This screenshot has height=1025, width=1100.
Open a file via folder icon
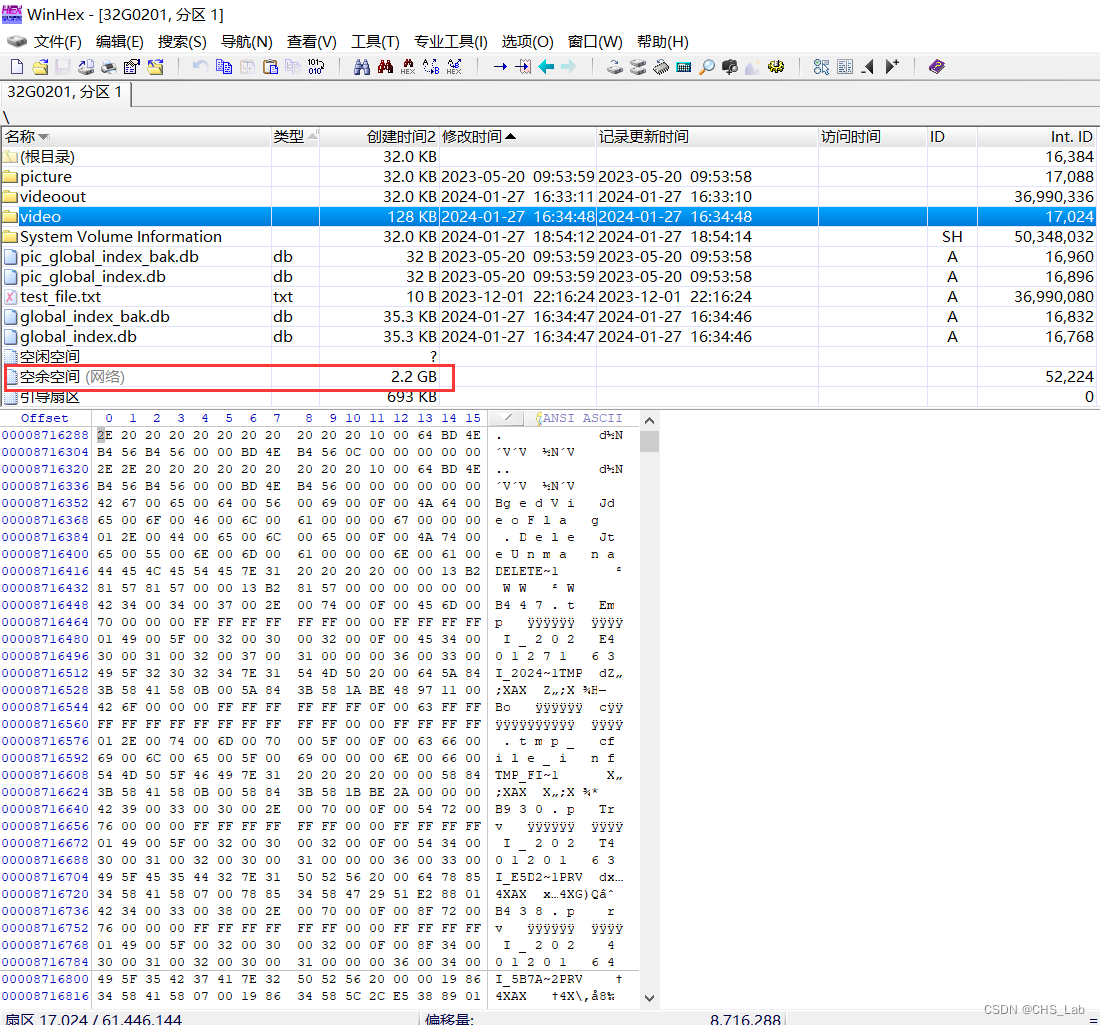point(40,67)
